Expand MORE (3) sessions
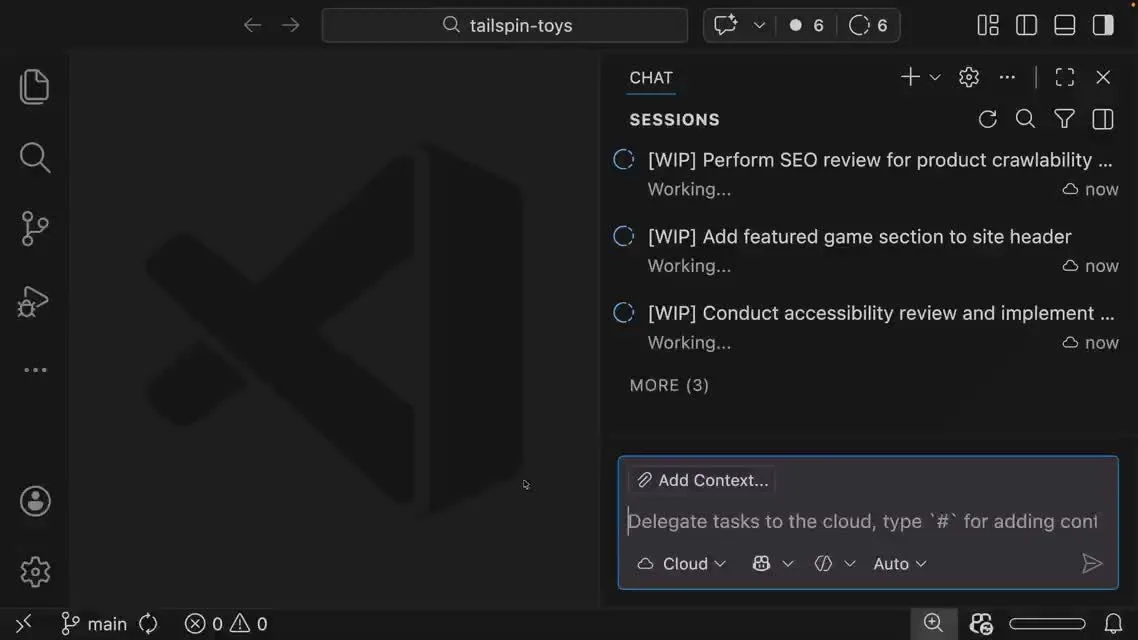1138x640 pixels. click(669, 385)
